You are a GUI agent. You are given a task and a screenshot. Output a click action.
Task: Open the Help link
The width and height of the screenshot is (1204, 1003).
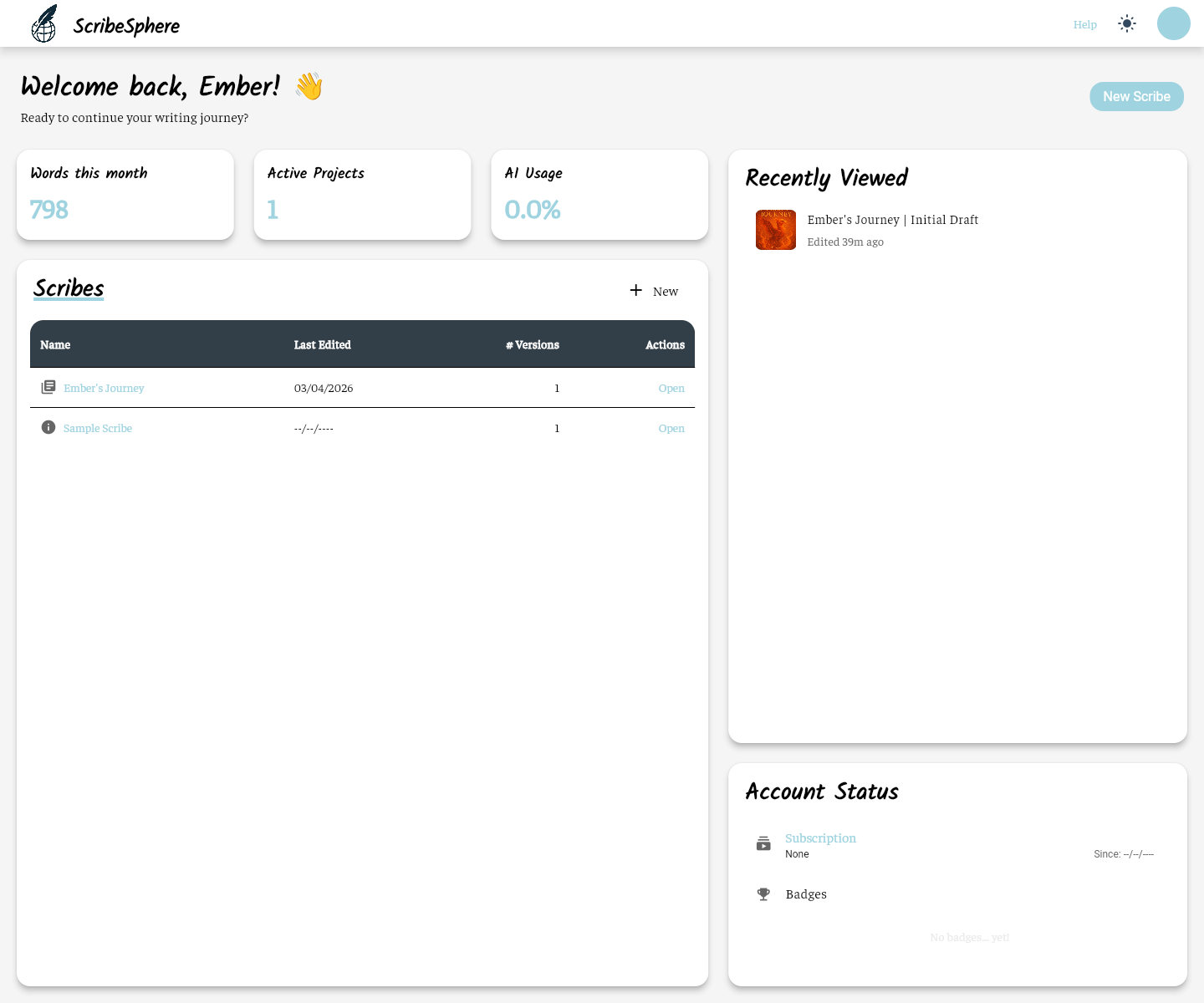pyautogui.click(x=1085, y=24)
